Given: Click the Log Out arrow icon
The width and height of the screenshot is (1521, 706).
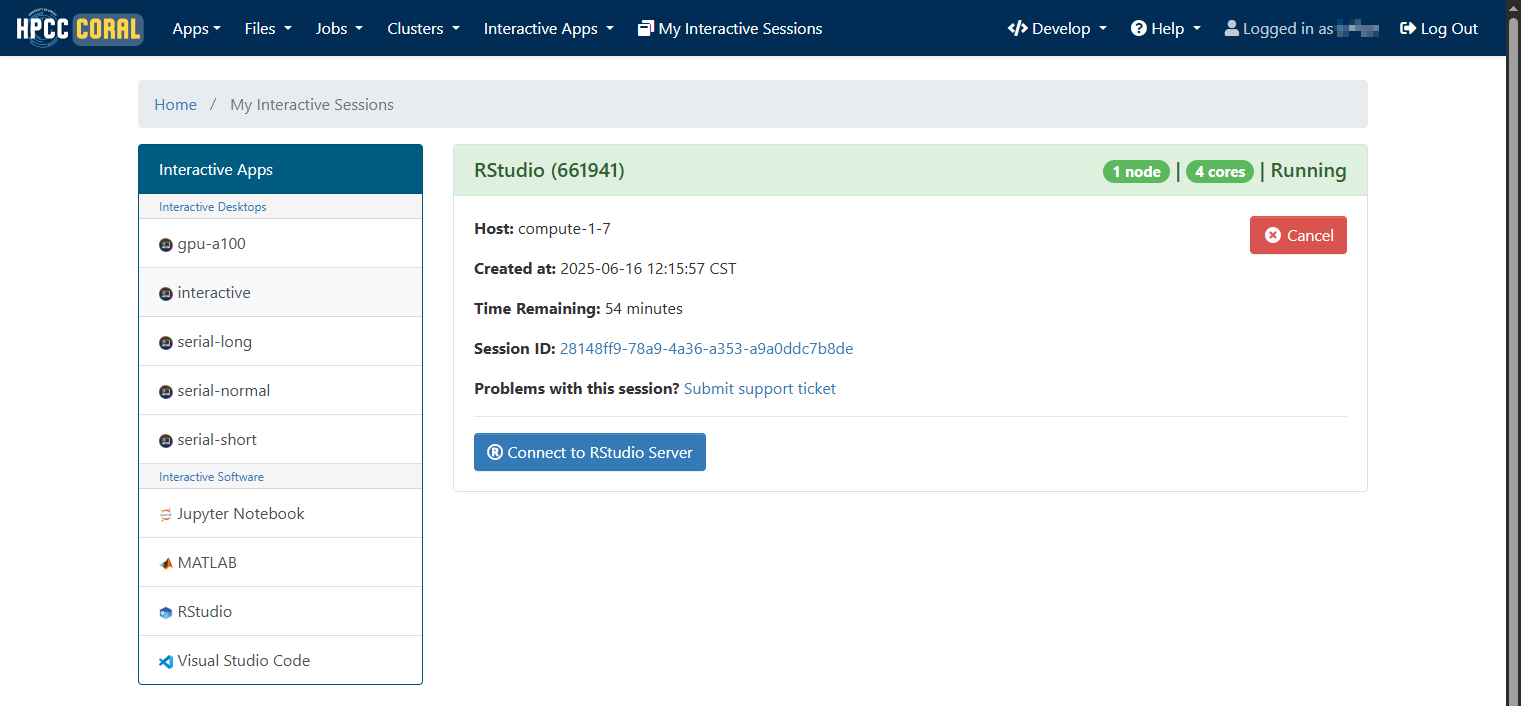Looking at the screenshot, I should (1408, 29).
